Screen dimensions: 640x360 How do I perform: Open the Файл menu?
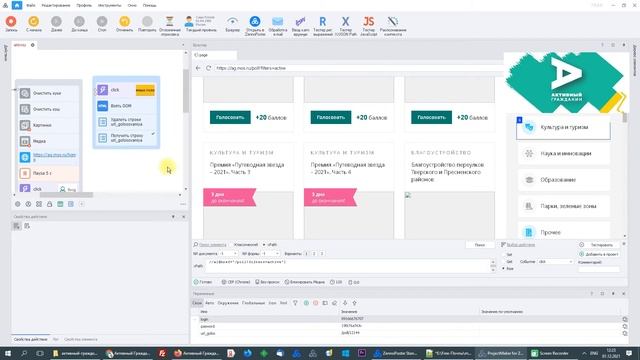click(31, 5)
